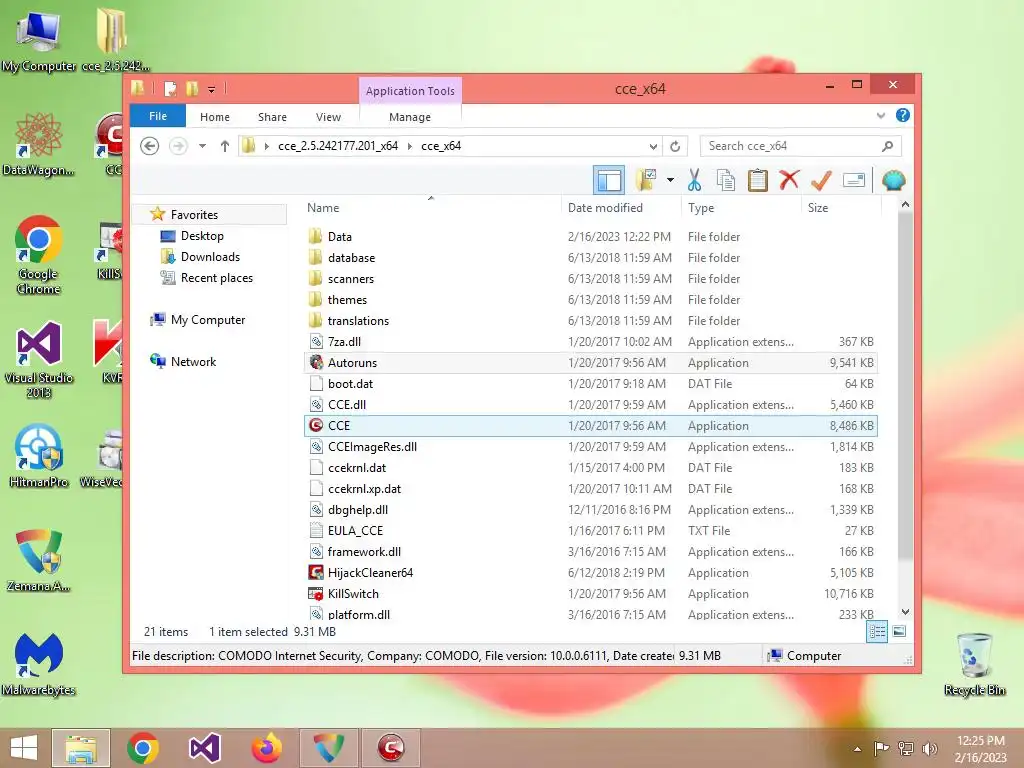1024x768 pixels.
Task: Select the Data folder
Action: (590, 236)
